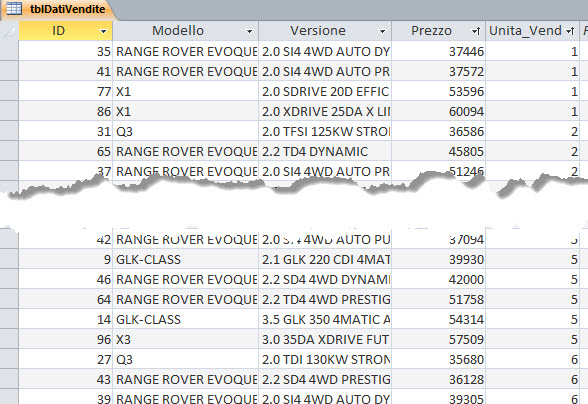Viewport: 588px width, 404px height.
Task: Click Unita_Vend cell in row ID 27
Action: click(x=532, y=359)
